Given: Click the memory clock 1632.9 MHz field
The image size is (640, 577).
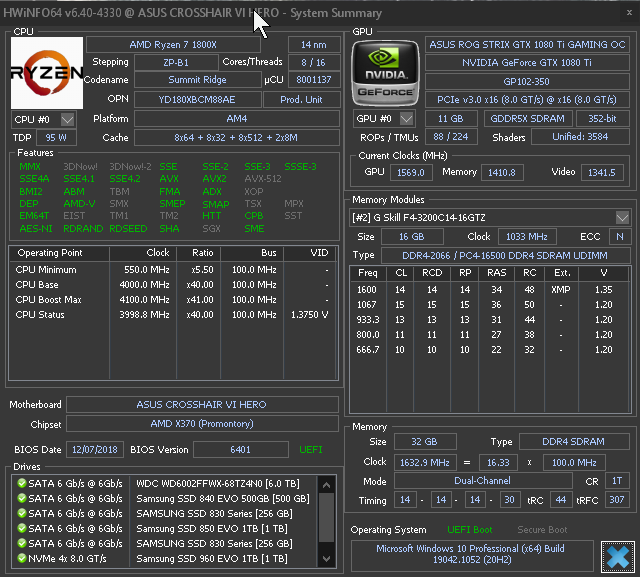Looking at the screenshot, I should coord(425,462).
